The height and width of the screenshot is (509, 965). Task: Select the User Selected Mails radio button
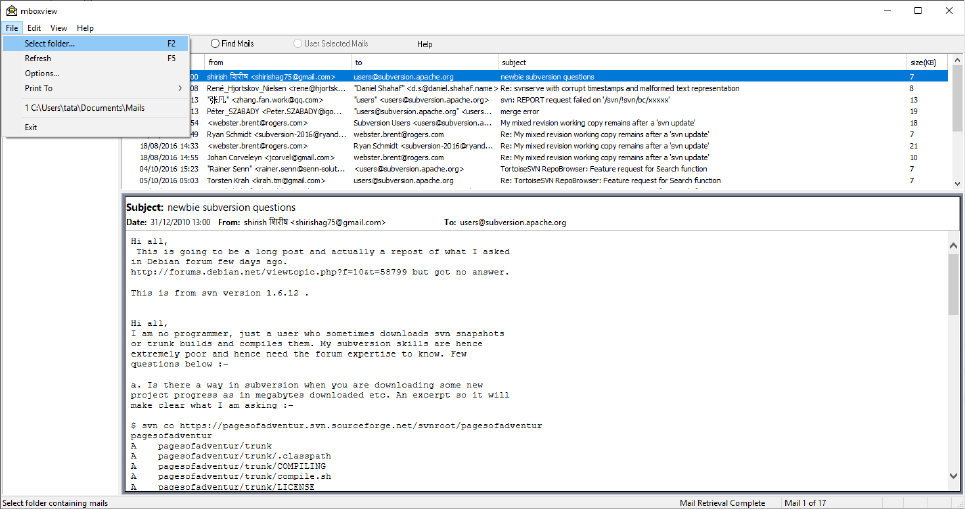331,44
